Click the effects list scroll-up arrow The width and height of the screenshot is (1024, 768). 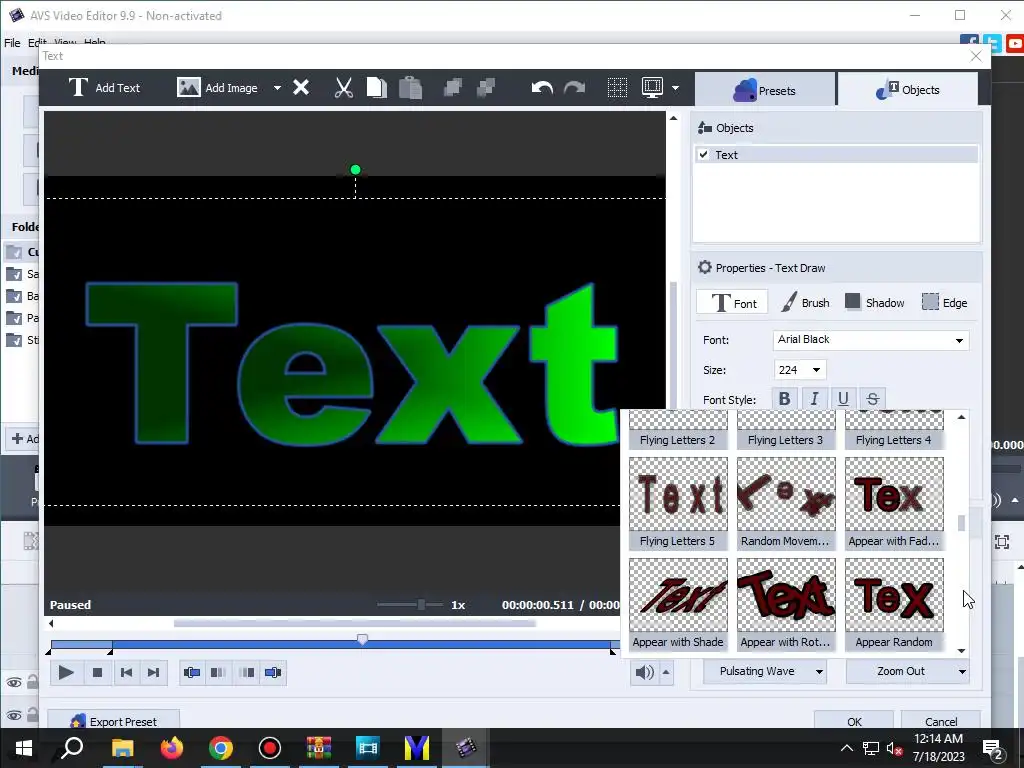point(961,417)
